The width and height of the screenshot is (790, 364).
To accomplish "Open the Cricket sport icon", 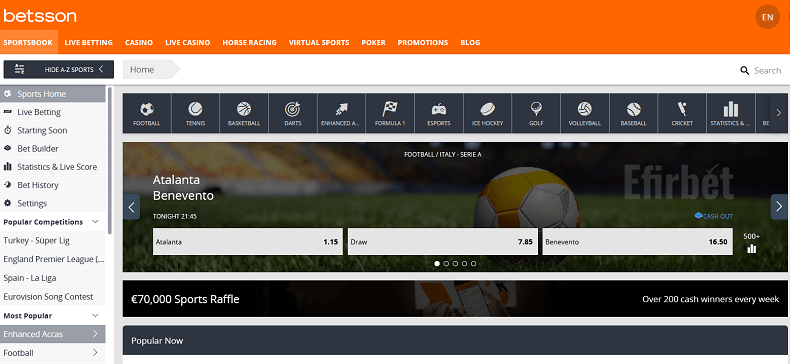I will (682, 113).
